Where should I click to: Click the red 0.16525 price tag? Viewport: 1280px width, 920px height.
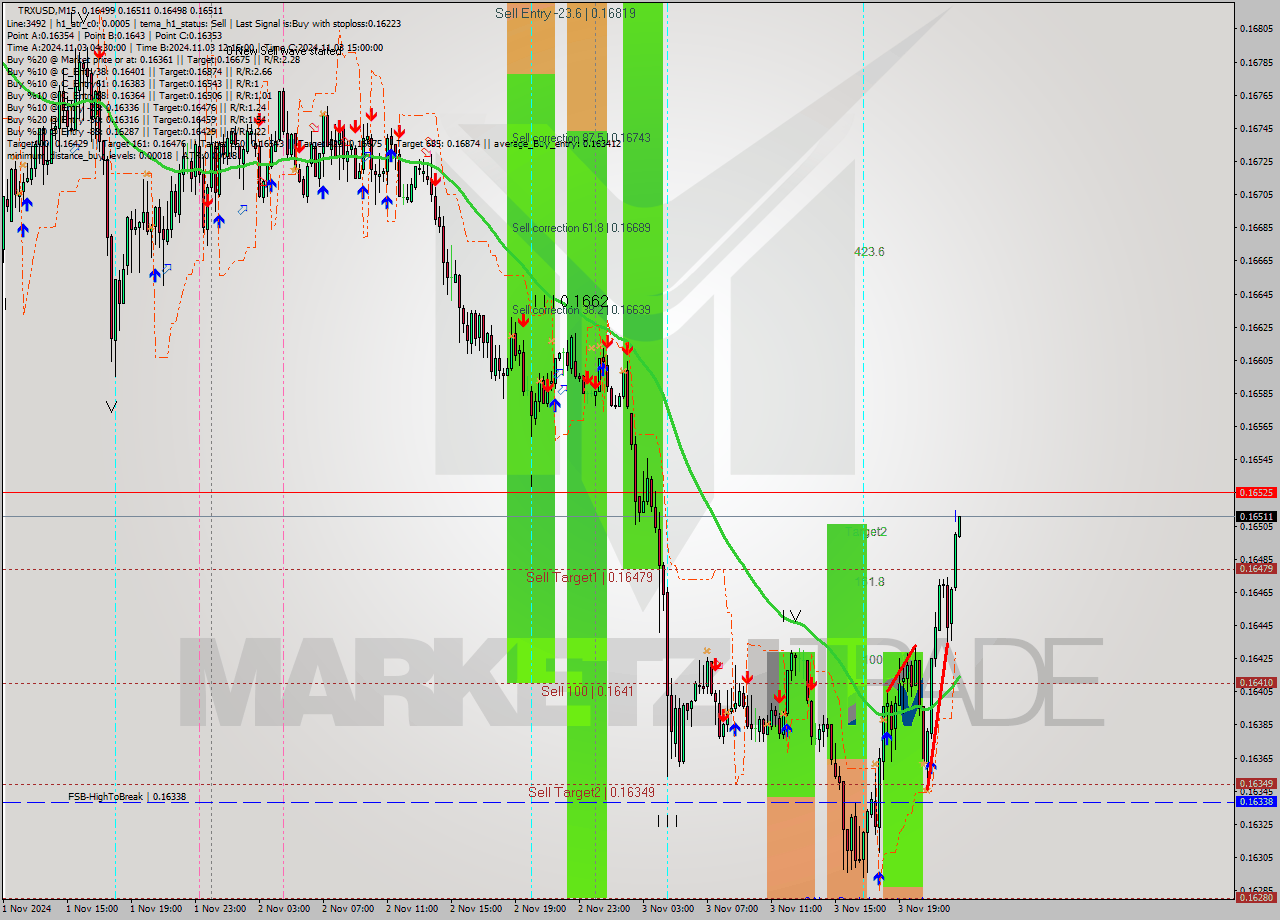pyautogui.click(x=1257, y=492)
